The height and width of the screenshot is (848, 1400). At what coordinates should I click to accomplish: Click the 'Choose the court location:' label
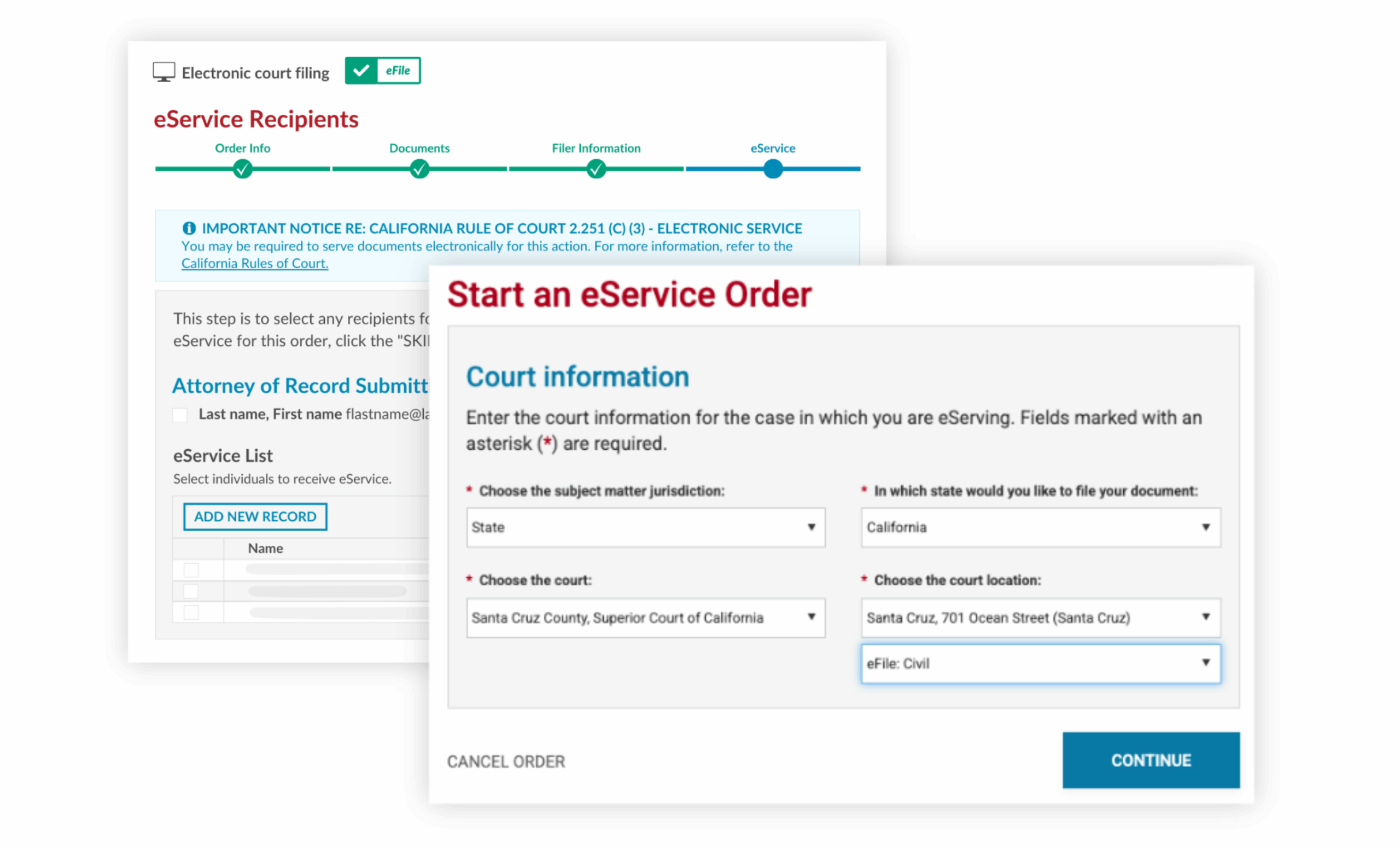tap(958, 580)
